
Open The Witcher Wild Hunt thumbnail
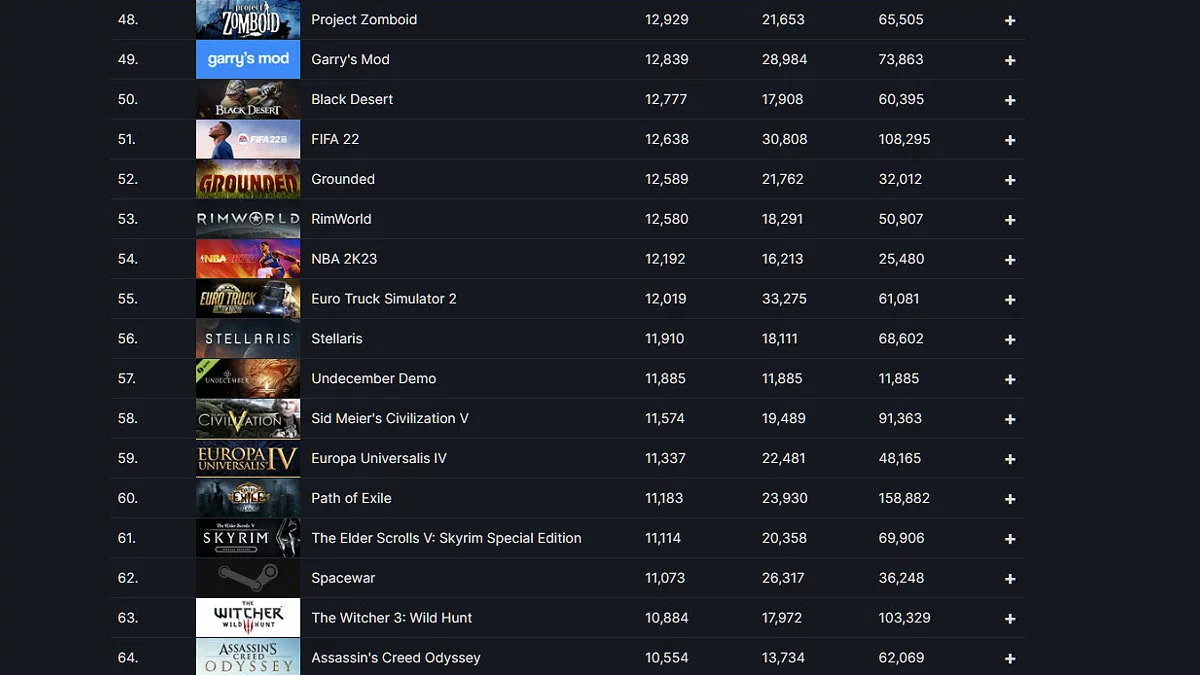[x=248, y=619]
